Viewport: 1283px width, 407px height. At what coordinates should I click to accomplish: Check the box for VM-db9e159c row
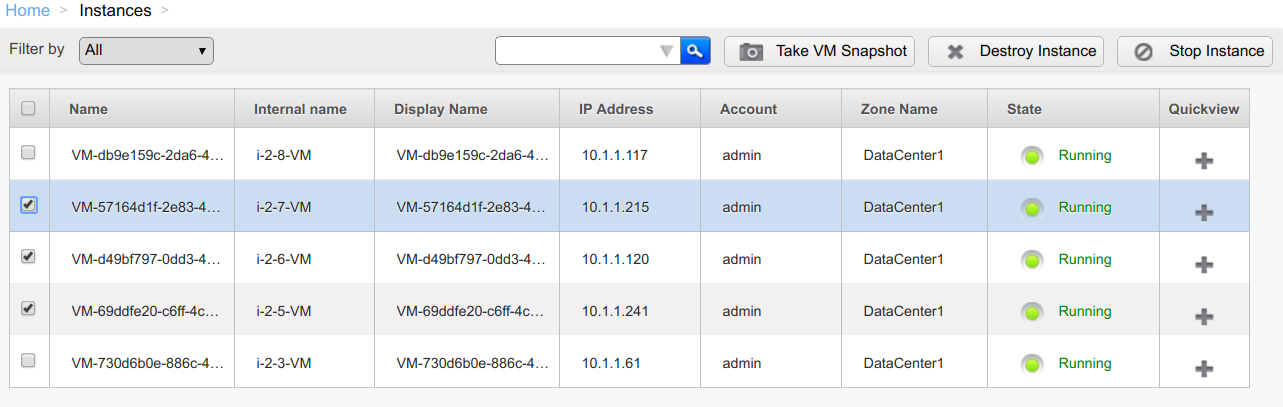[x=28, y=152]
